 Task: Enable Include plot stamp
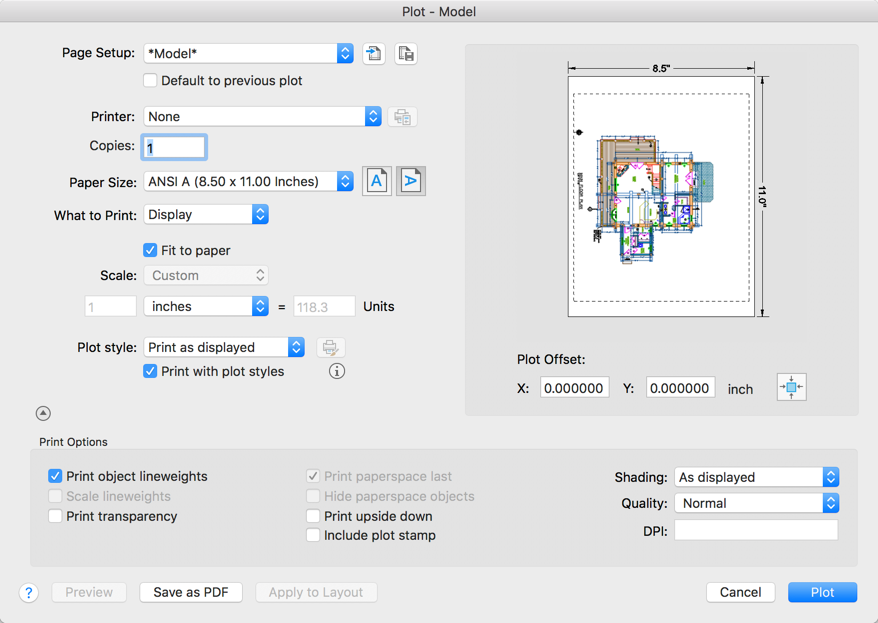313,535
